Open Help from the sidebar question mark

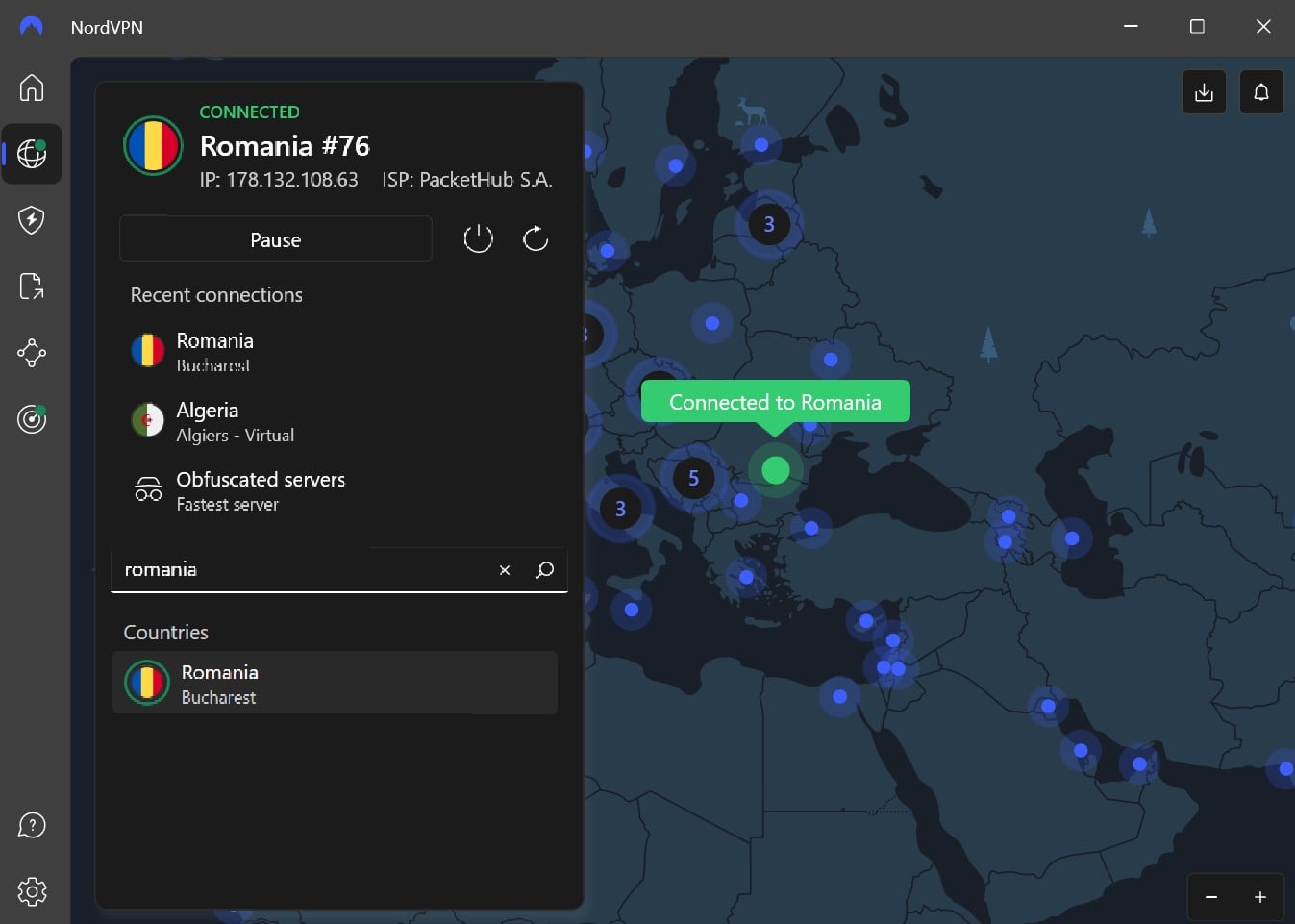32,825
